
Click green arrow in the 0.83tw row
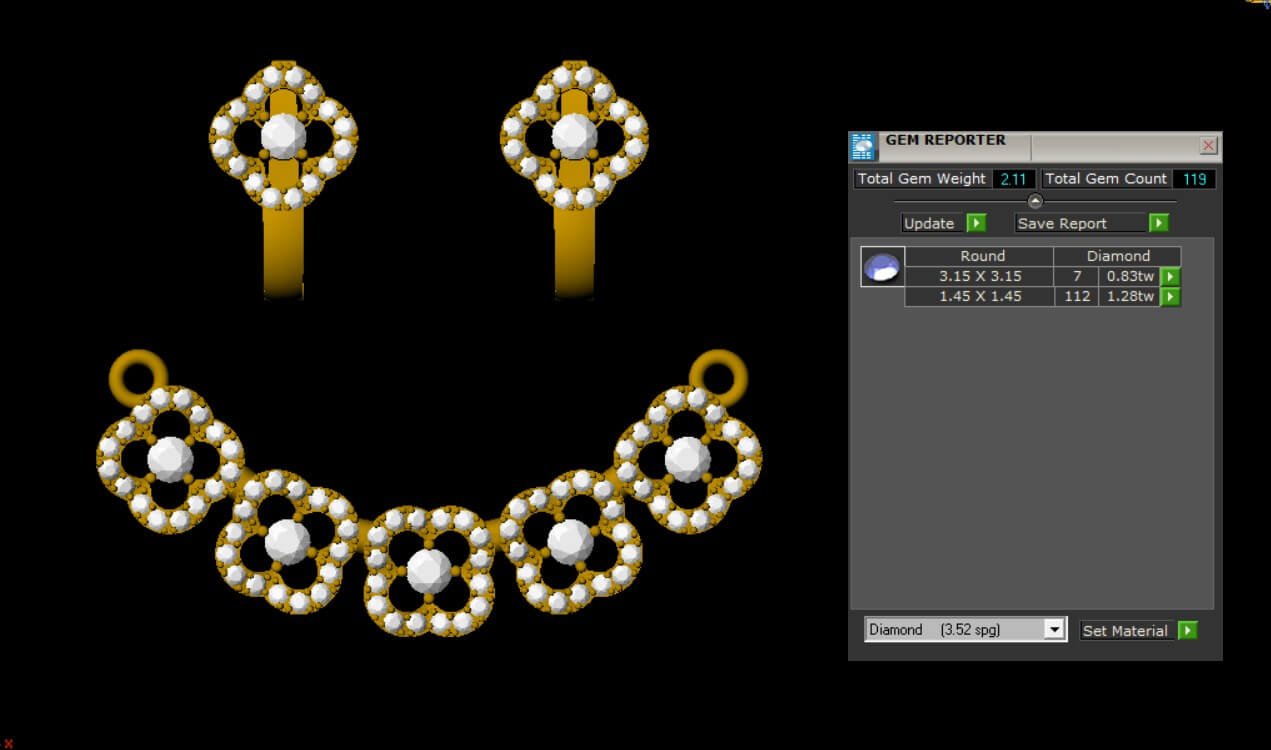[1170, 277]
